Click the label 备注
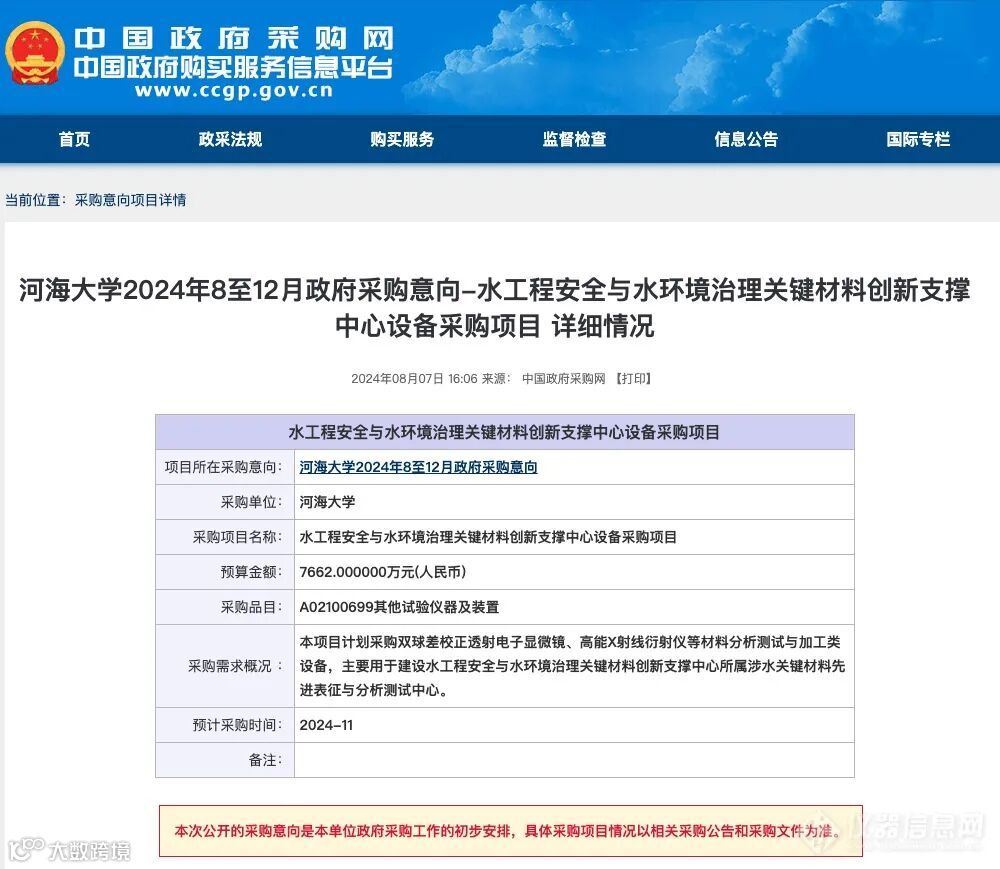 point(265,761)
